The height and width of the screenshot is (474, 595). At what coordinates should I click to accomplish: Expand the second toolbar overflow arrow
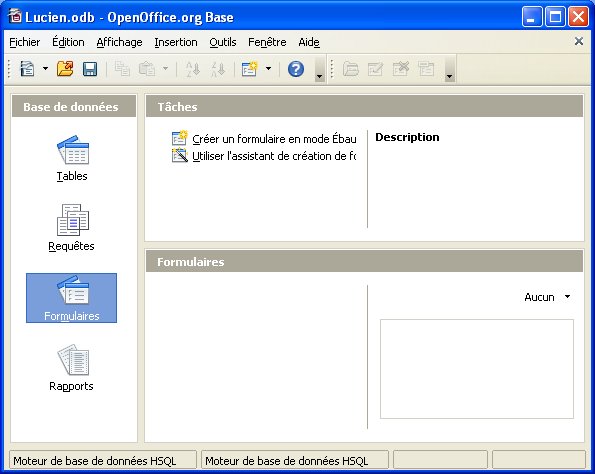450,70
